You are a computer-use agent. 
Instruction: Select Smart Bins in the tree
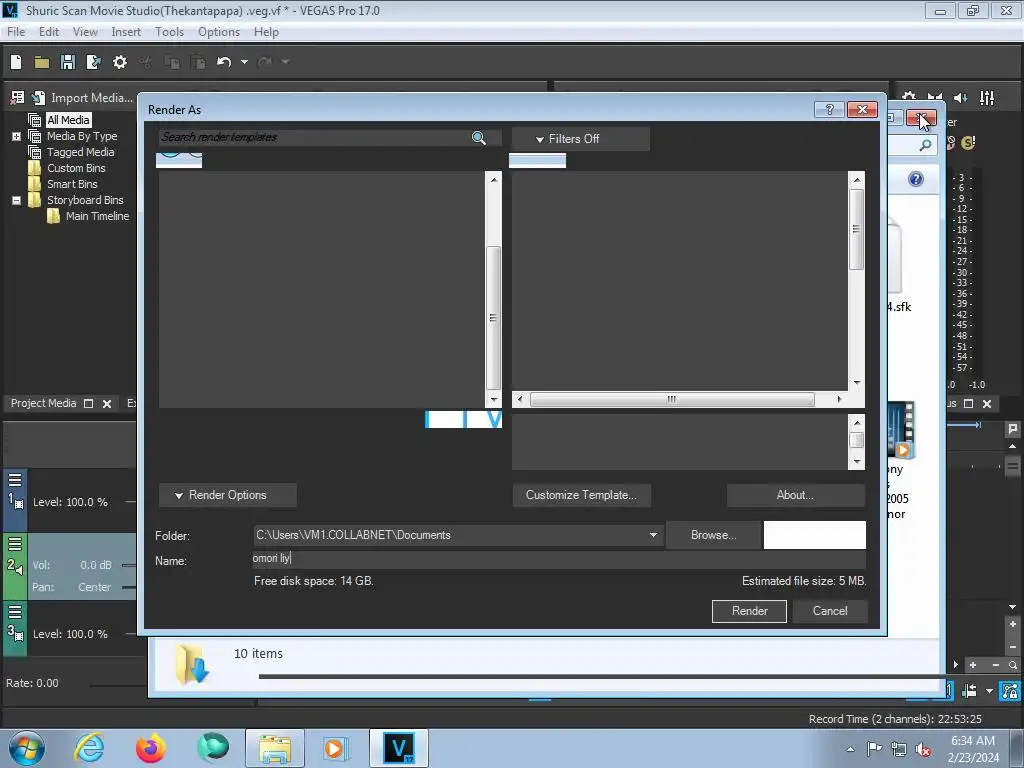[x=72, y=184]
